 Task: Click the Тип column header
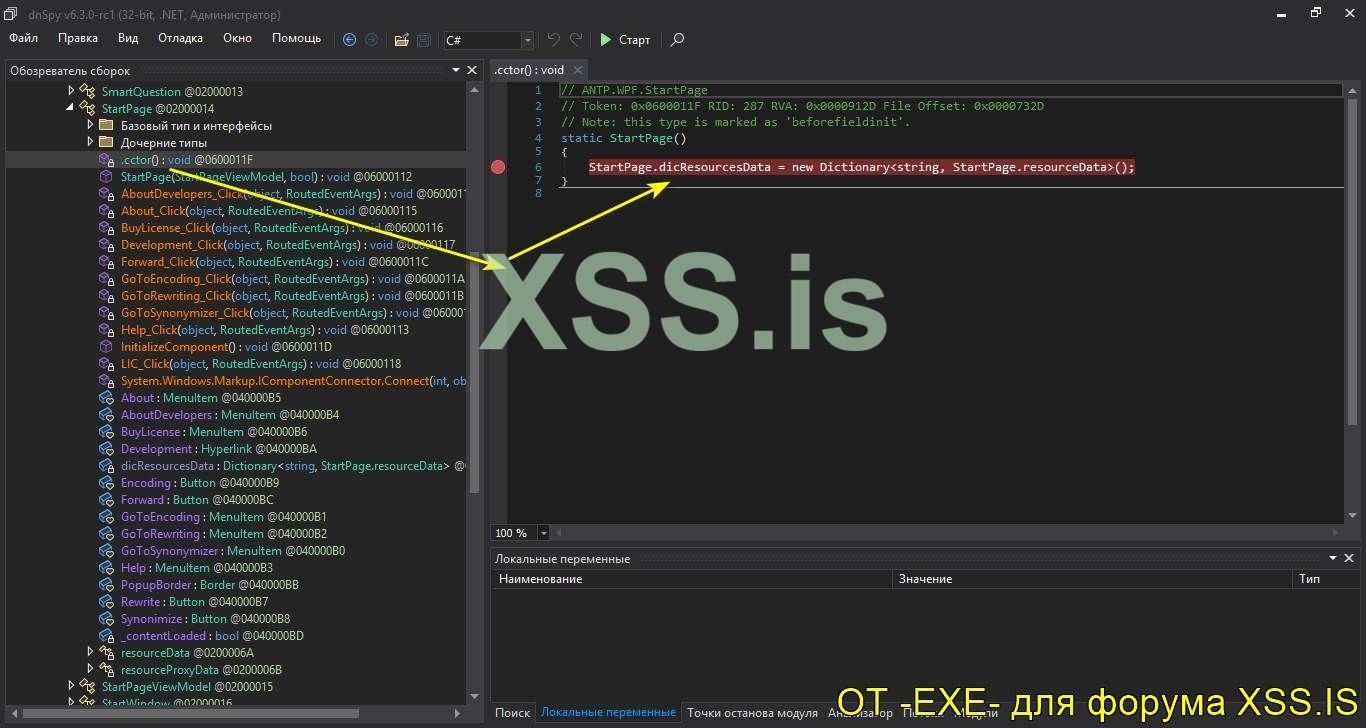click(x=1325, y=579)
